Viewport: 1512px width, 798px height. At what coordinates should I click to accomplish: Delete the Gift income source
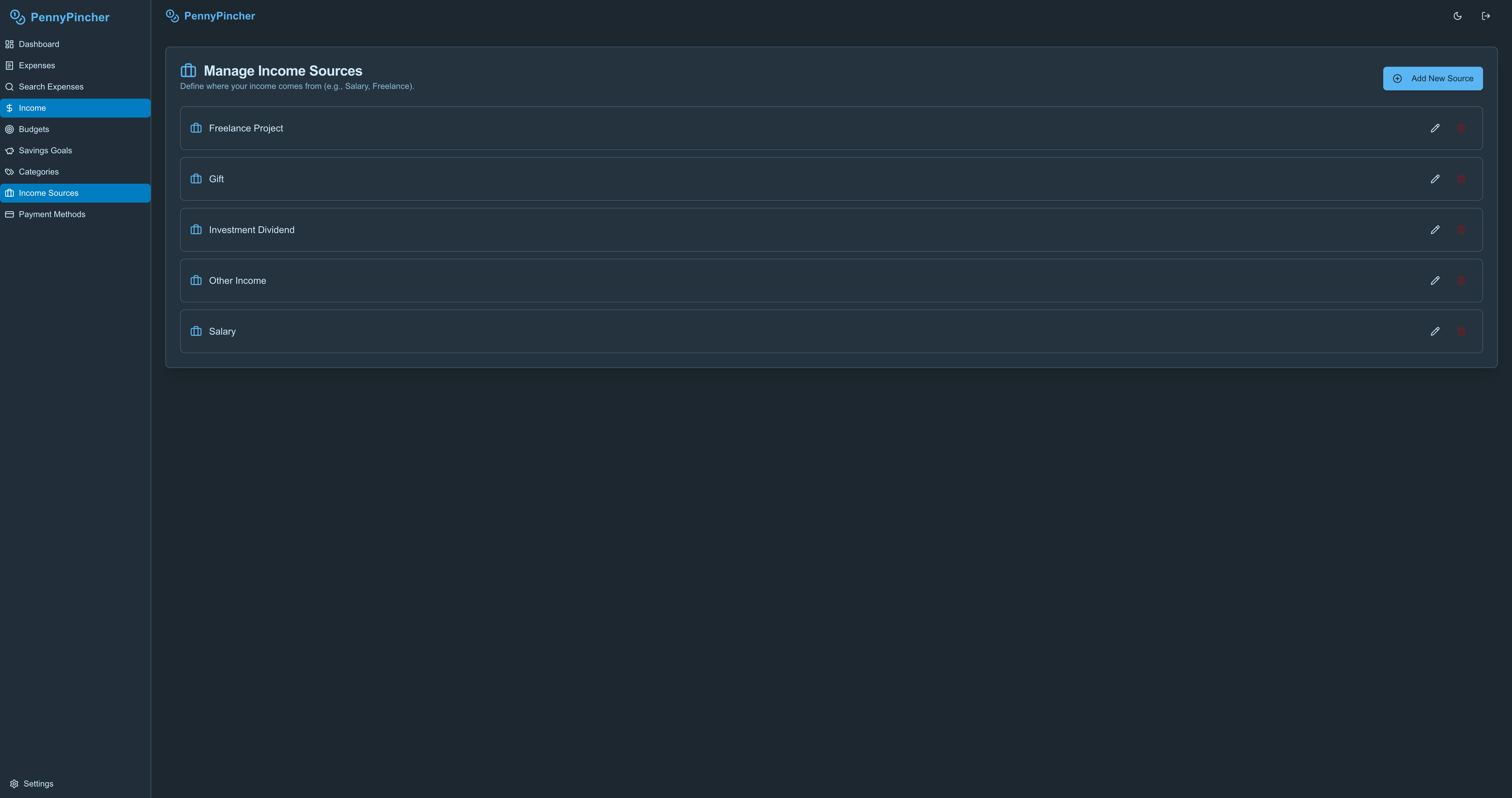(1461, 179)
